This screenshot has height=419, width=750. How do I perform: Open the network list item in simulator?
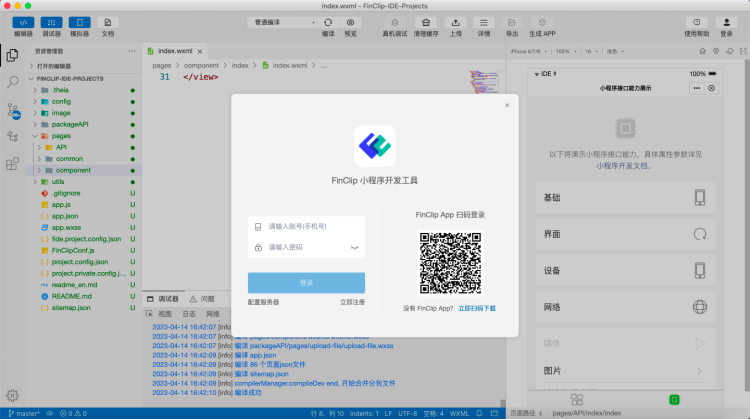[625, 307]
